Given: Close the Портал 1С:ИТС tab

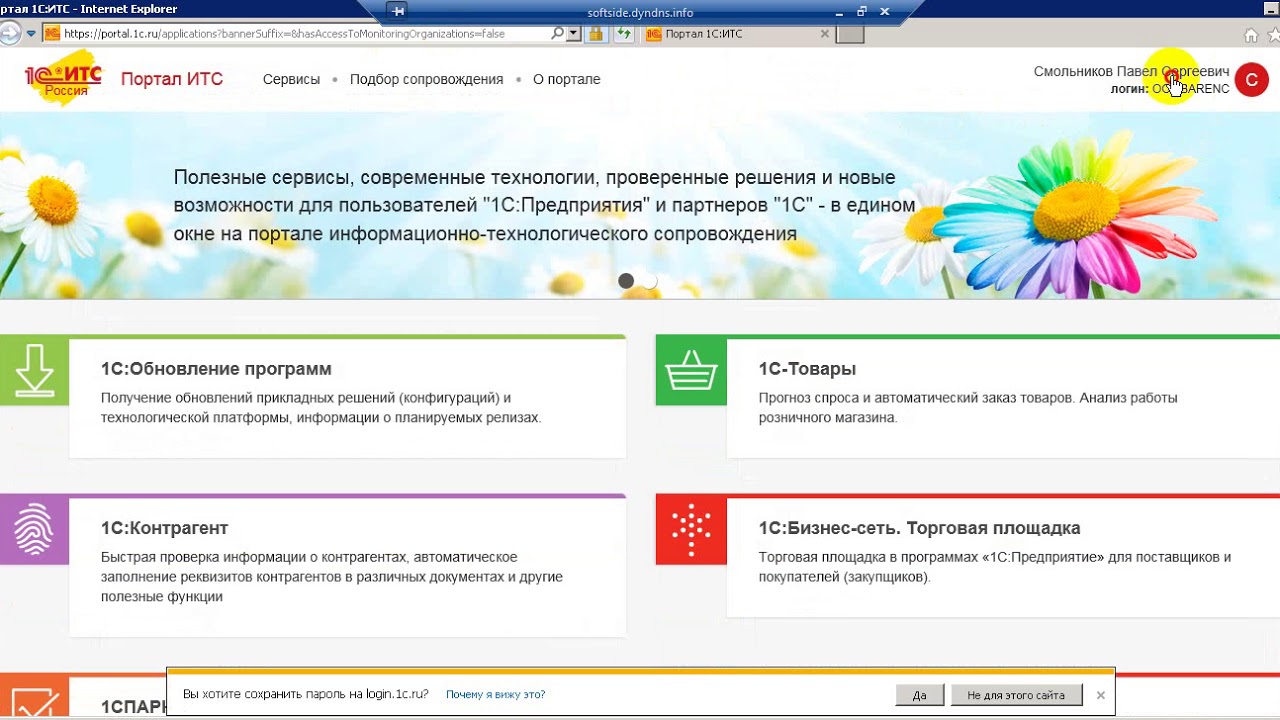Looking at the screenshot, I should tap(824, 34).
